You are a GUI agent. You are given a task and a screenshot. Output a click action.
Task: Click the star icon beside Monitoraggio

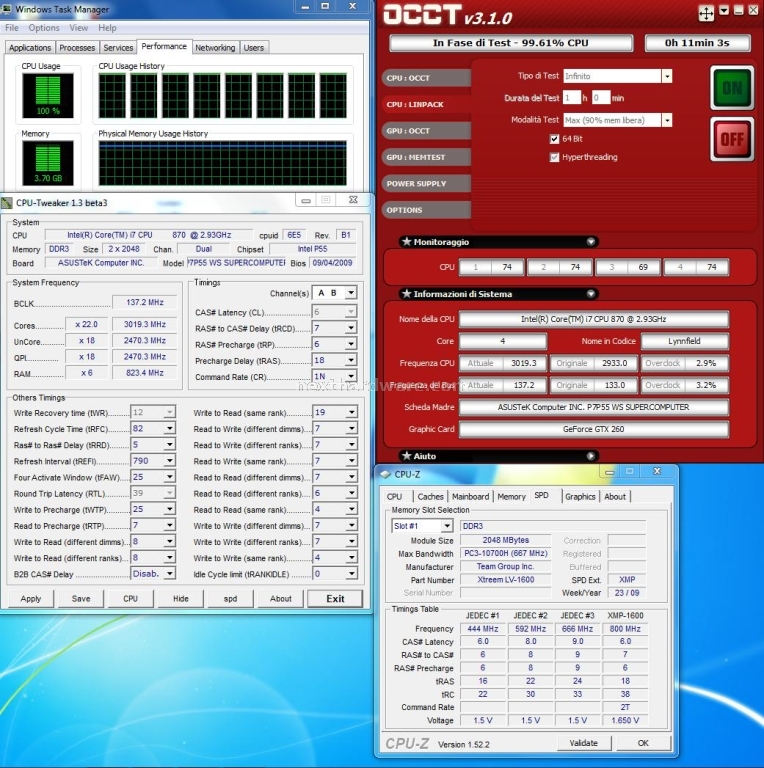pyautogui.click(x=406, y=241)
